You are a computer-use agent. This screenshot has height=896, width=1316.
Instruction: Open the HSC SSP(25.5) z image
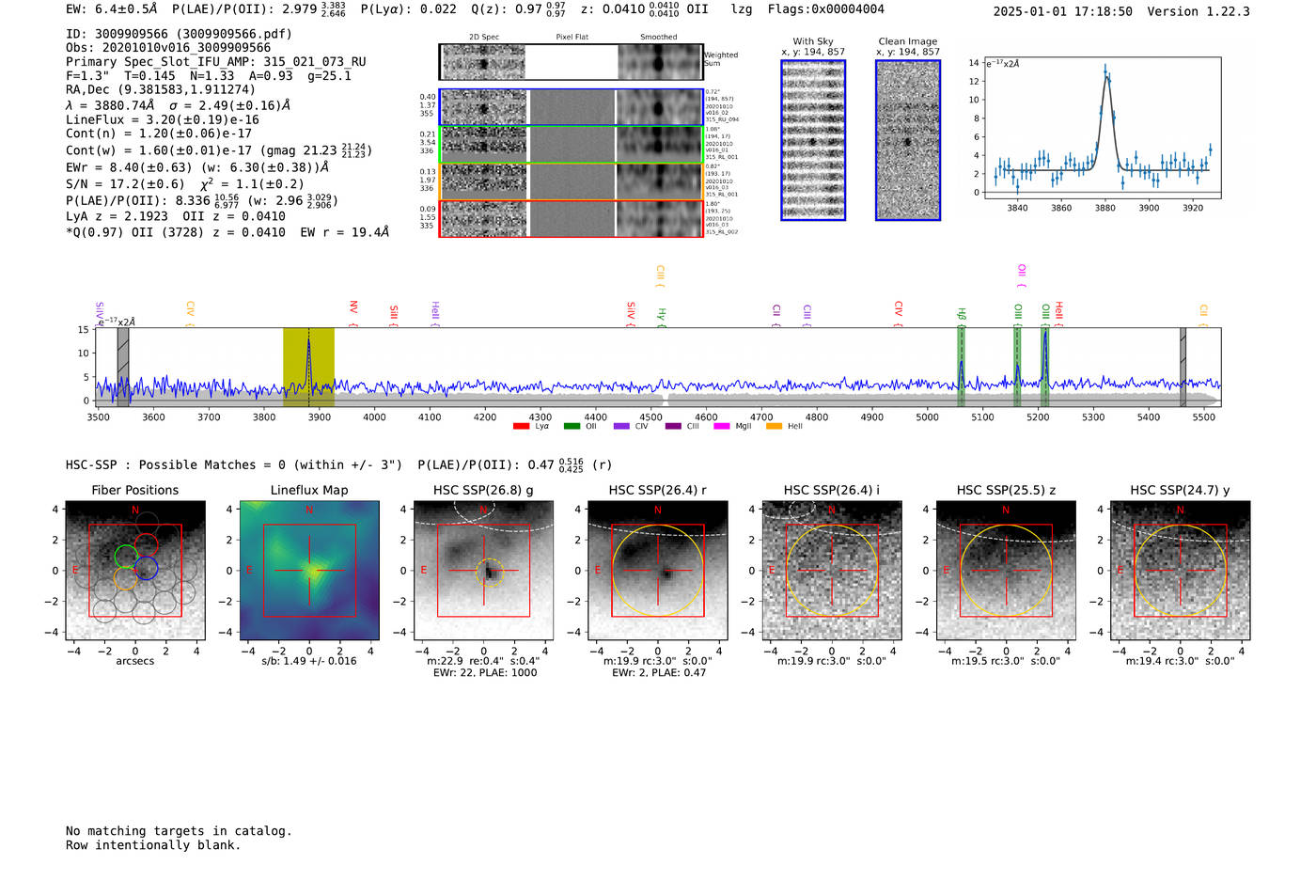pos(1006,571)
